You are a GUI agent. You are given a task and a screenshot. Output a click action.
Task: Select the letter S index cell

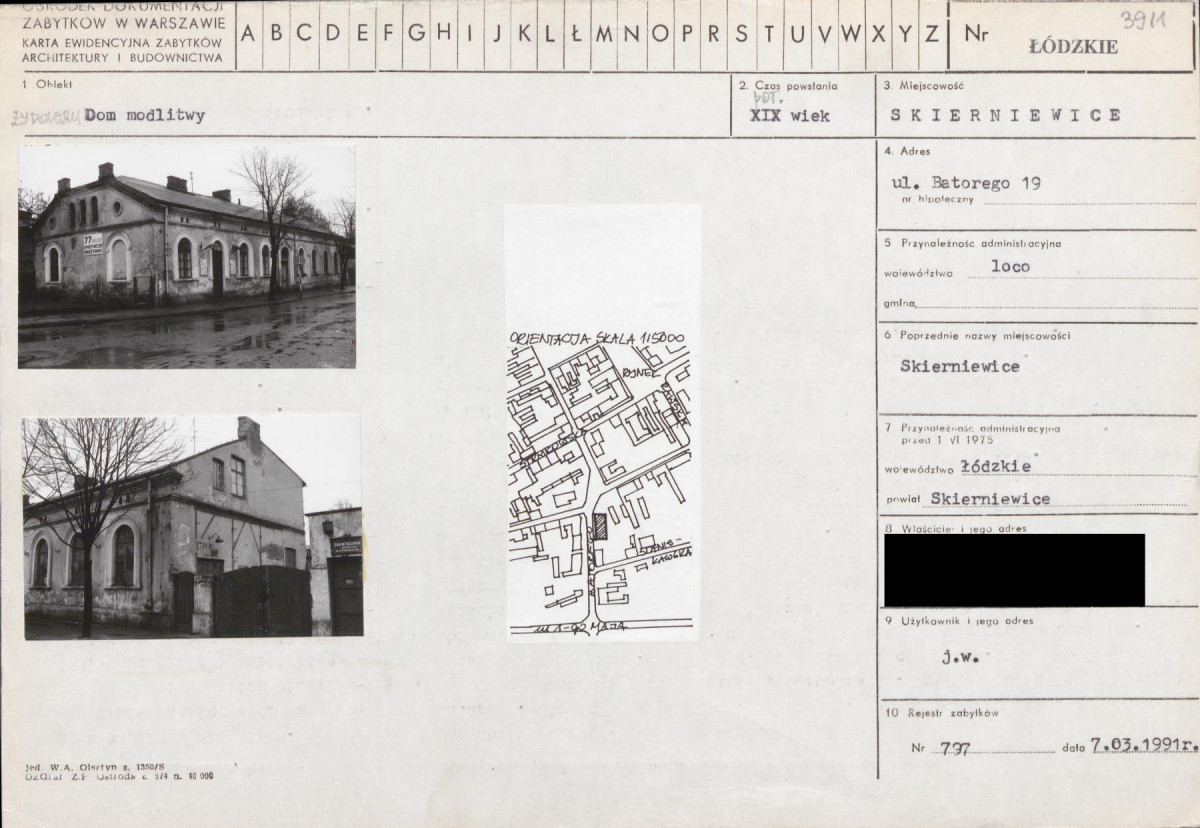741,34
